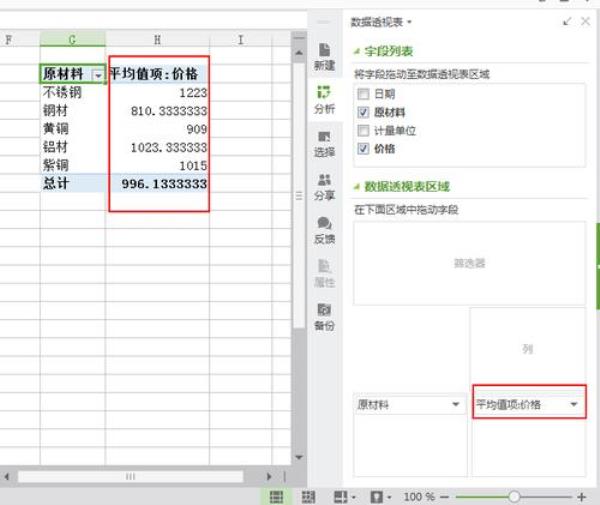This screenshot has height=505, width=600.
Task: Select column F header
Action: 20,39
